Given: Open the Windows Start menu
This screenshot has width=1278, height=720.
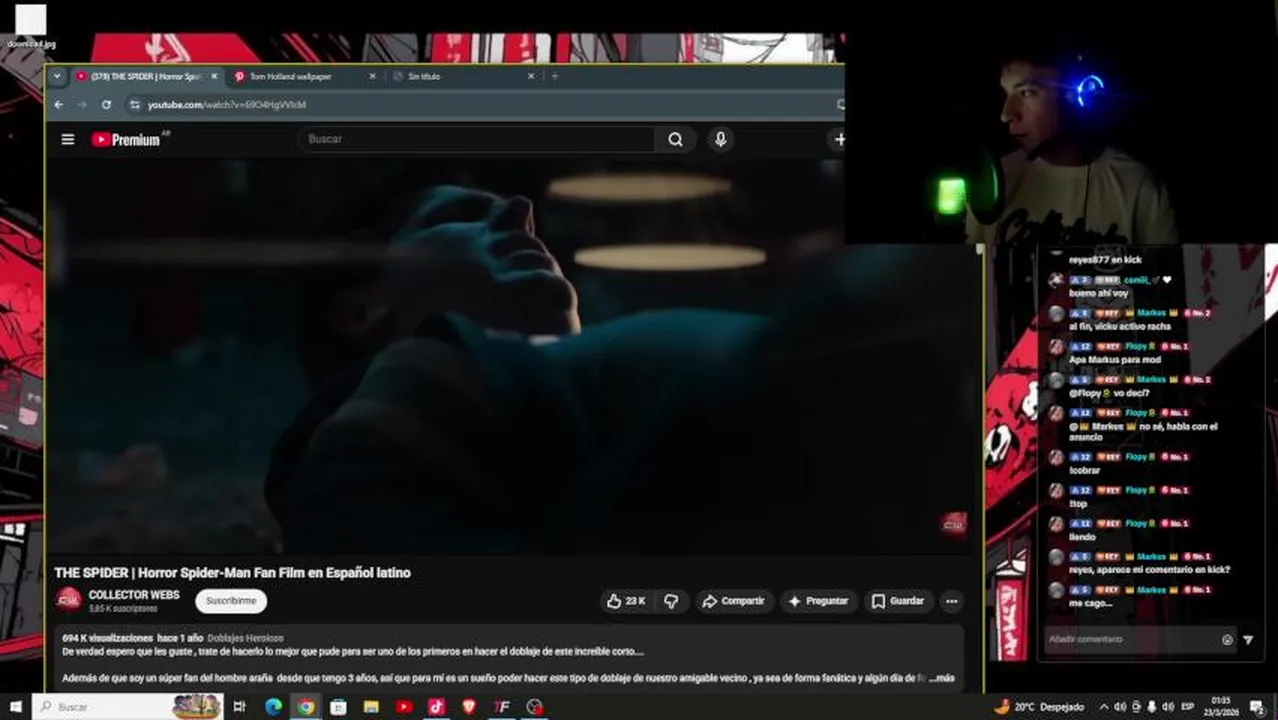Looking at the screenshot, I should pos(16,706).
